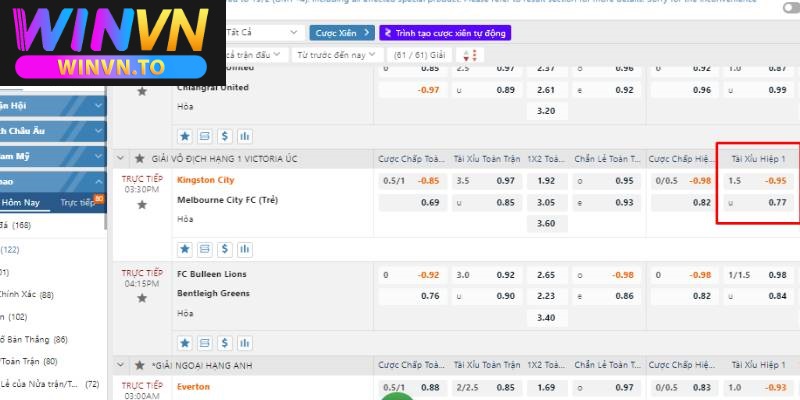Pick the 1.92 odds for Kingston City 1X2
This screenshot has height=400, width=800.
(x=545, y=181)
